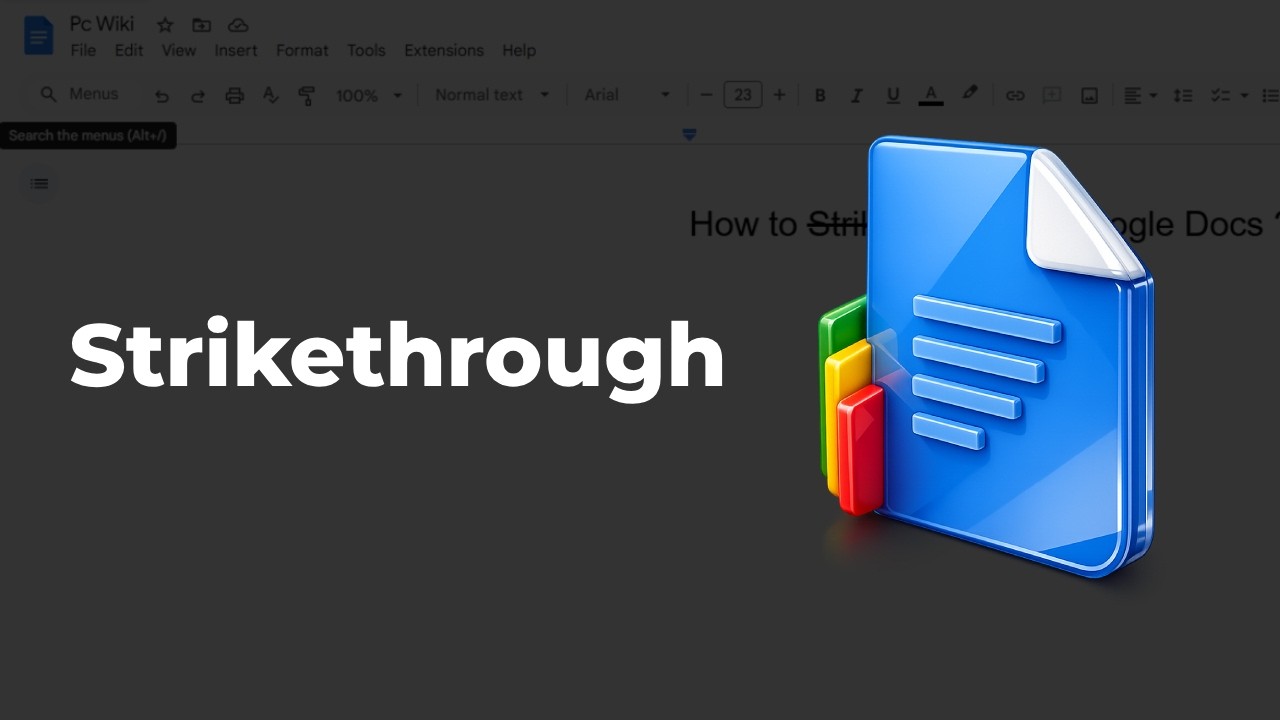Open the View menu
Screen dimensions: 1280x720
pos(179,50)
